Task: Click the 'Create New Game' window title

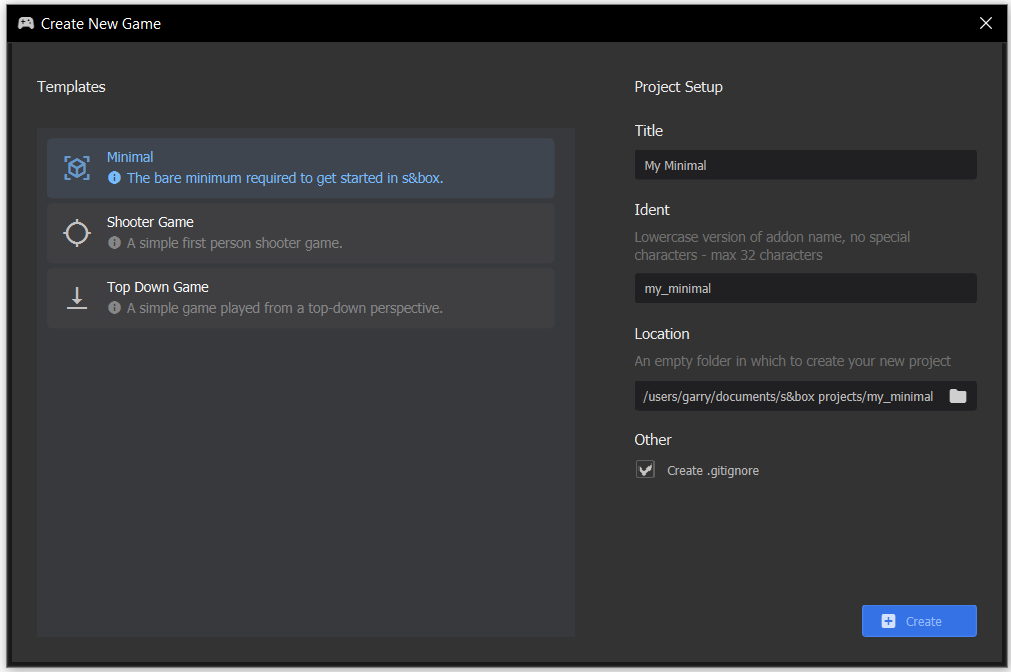Action: [100, 23]
